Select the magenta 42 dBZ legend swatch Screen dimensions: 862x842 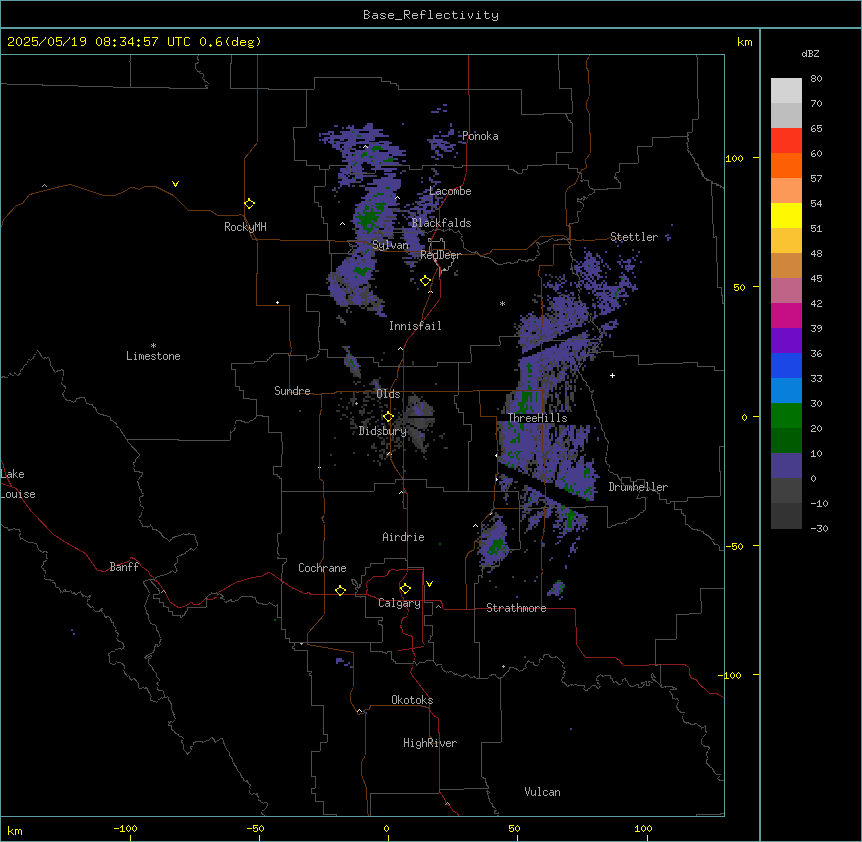pos(786,315)
